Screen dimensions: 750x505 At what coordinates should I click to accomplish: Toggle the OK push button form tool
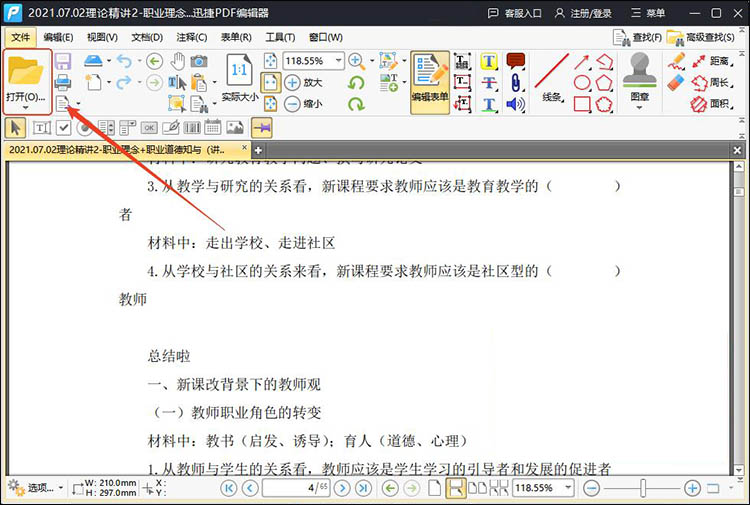[x=149, y=128]
